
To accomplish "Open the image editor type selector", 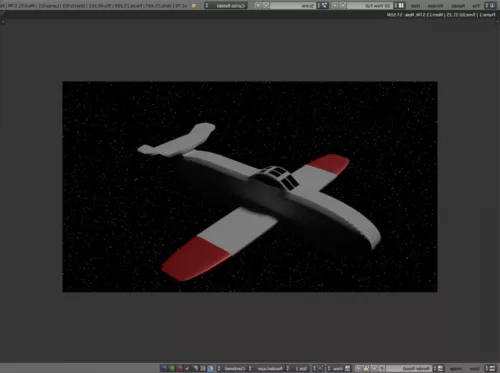I will (491, 368).
